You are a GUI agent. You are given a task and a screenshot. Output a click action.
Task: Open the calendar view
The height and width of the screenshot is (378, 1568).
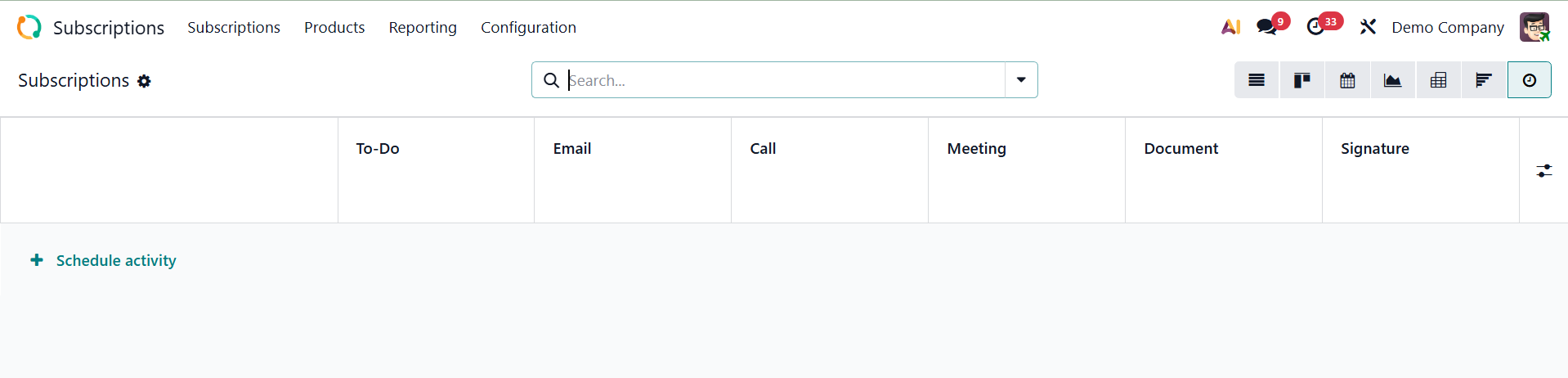[1347, 80]
